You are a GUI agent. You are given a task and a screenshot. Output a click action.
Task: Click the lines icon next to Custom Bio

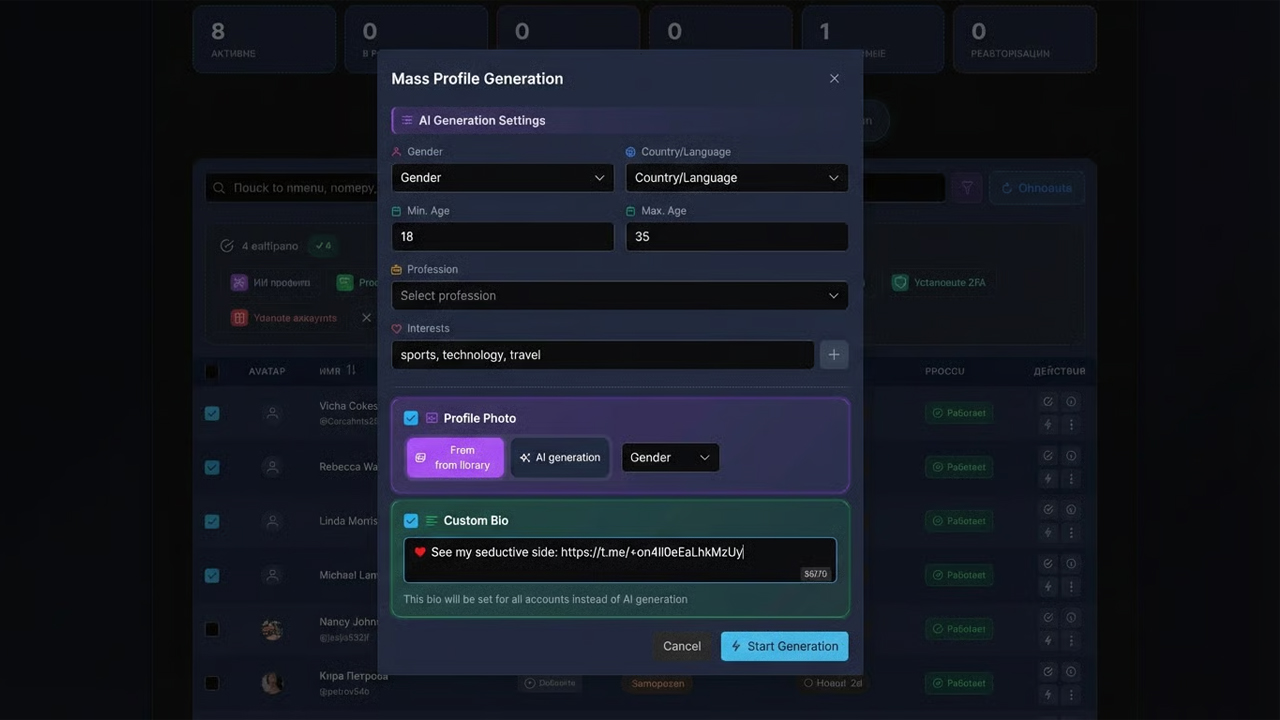(x=432, y=520)
